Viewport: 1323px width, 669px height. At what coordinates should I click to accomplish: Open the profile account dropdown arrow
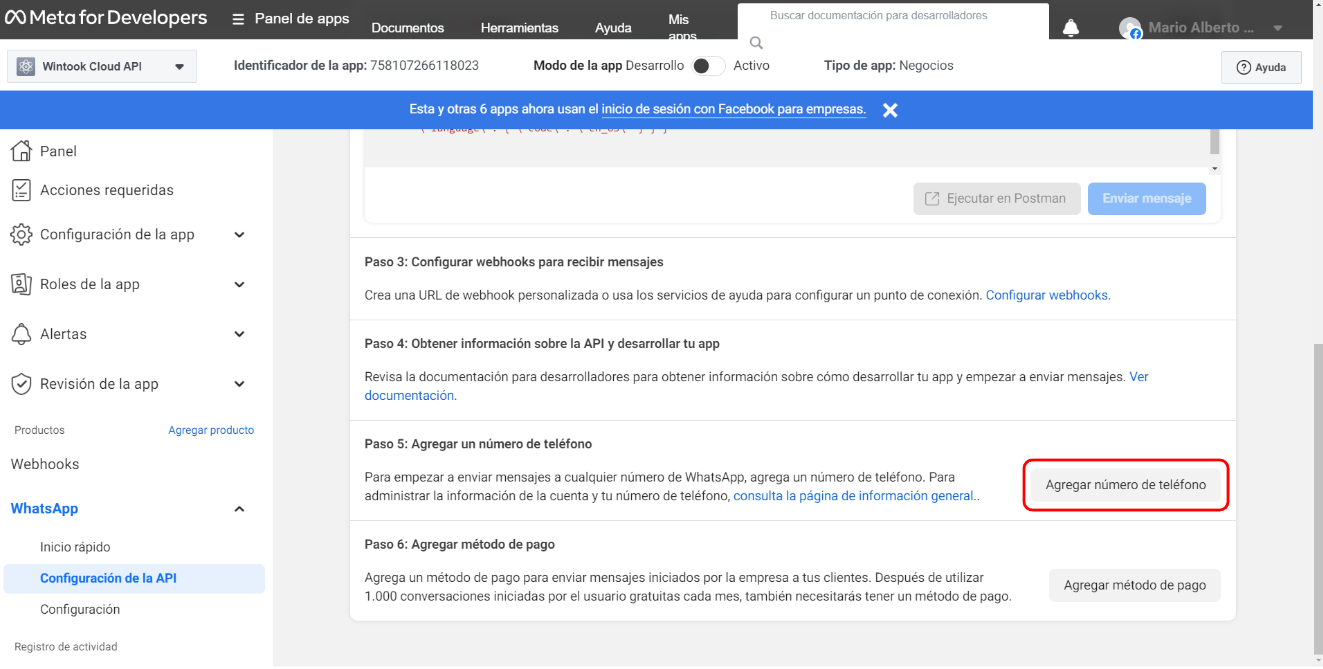[x=1278, y=28]
